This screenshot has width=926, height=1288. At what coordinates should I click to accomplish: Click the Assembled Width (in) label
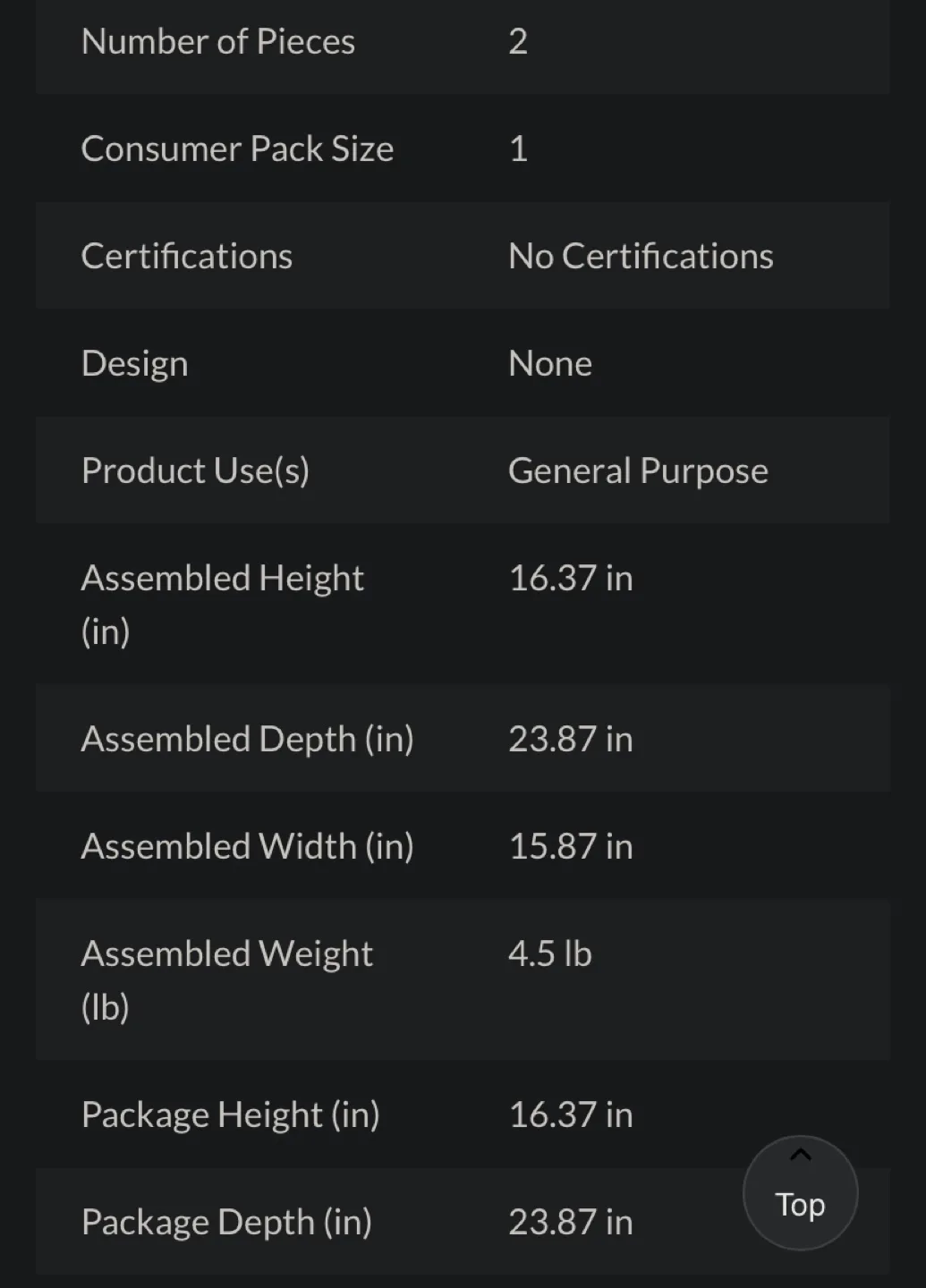coord(247,847)
